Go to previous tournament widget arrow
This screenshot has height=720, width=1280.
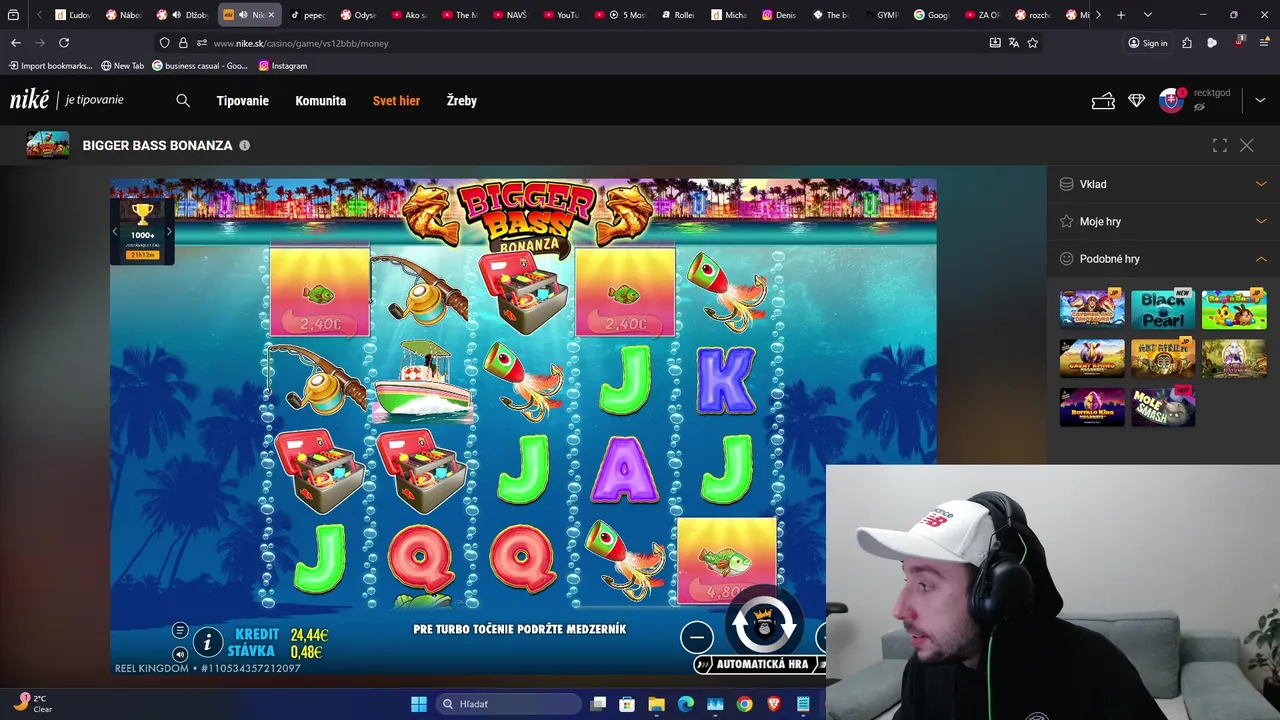115,232
